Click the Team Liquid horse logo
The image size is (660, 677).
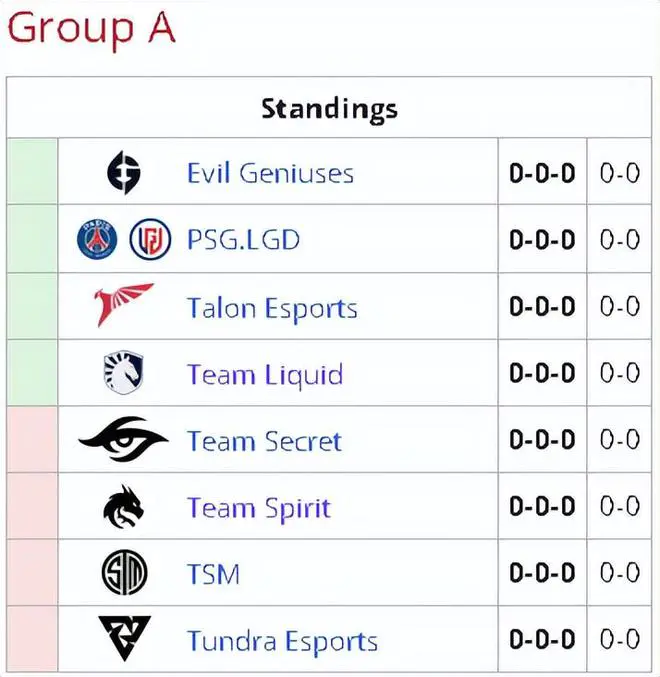123,372
